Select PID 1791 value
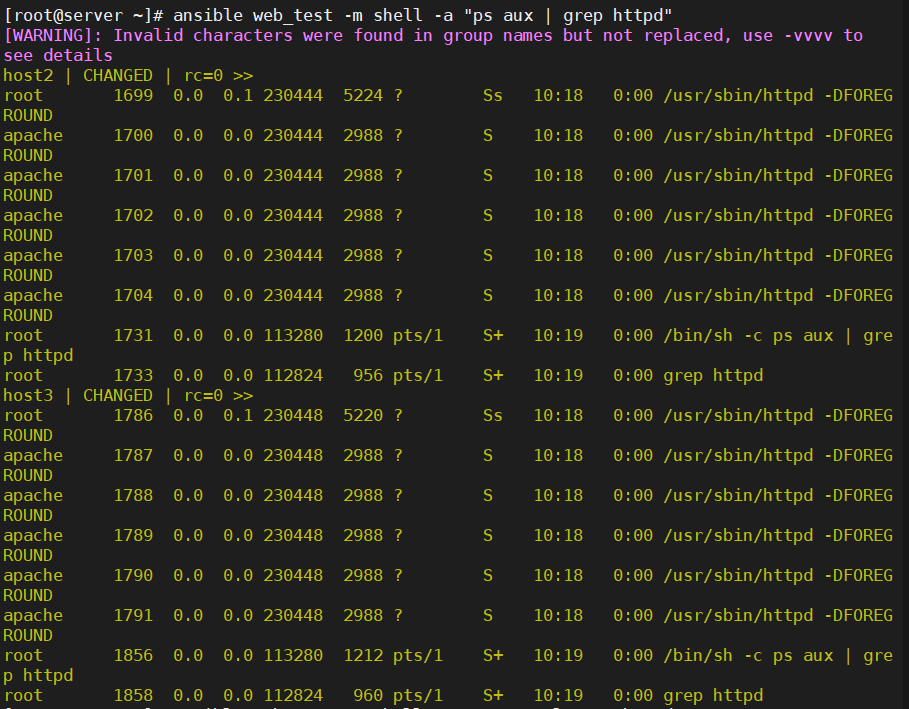This screenshot has height=709, width=909. (133, 616)
